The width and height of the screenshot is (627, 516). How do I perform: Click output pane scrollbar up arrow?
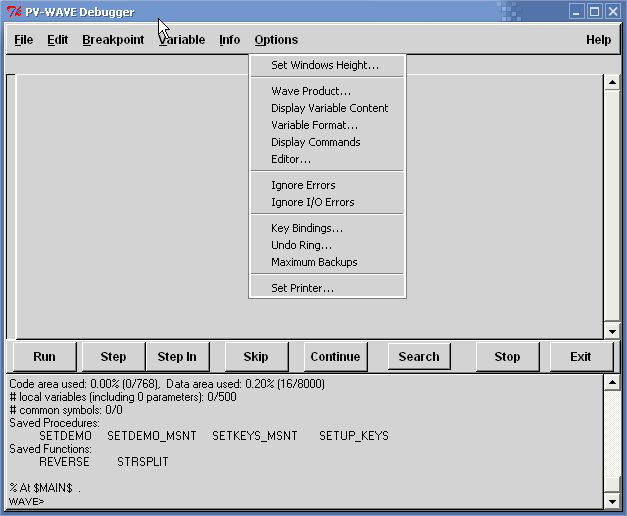click(612, 383)
